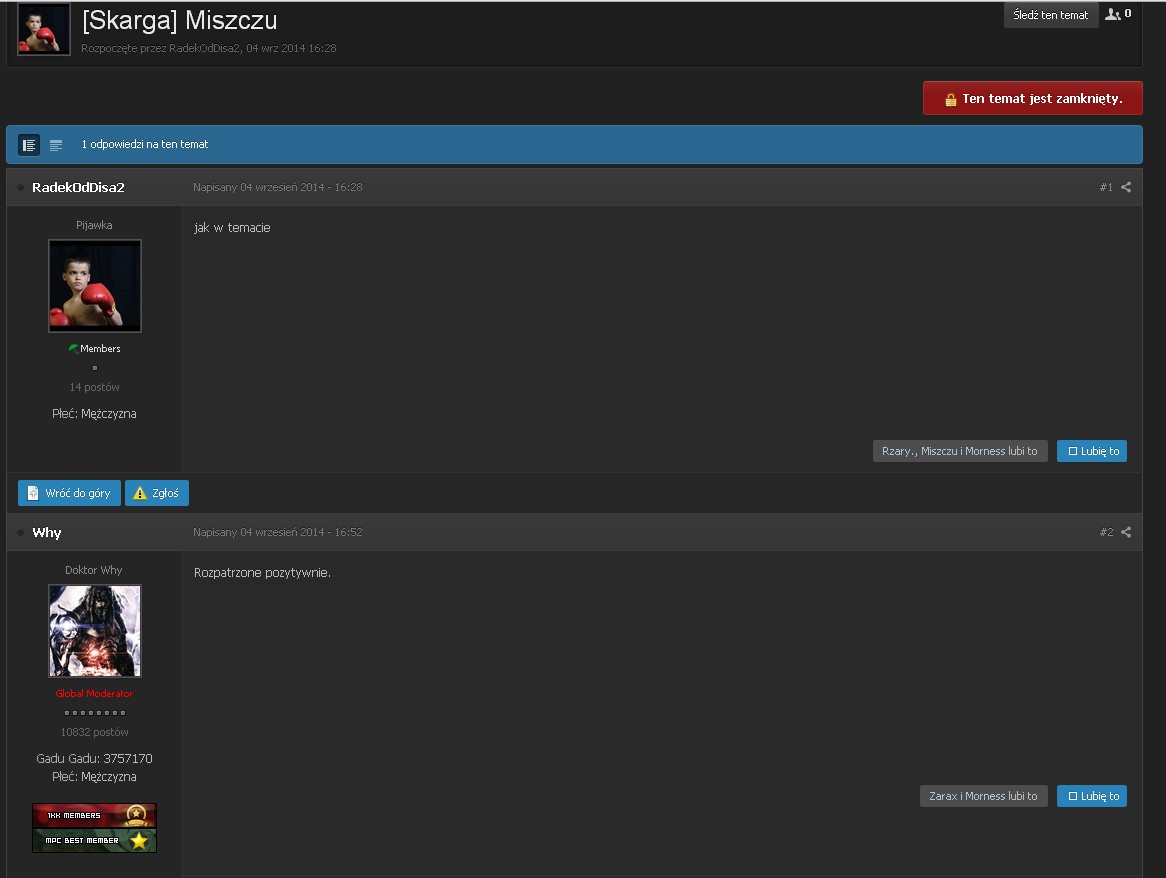Image resolution: width=1166 pixels, height=878 pixels.
Task: Show who likes post #2 (Zarax i Morness)
Action: 983,796
